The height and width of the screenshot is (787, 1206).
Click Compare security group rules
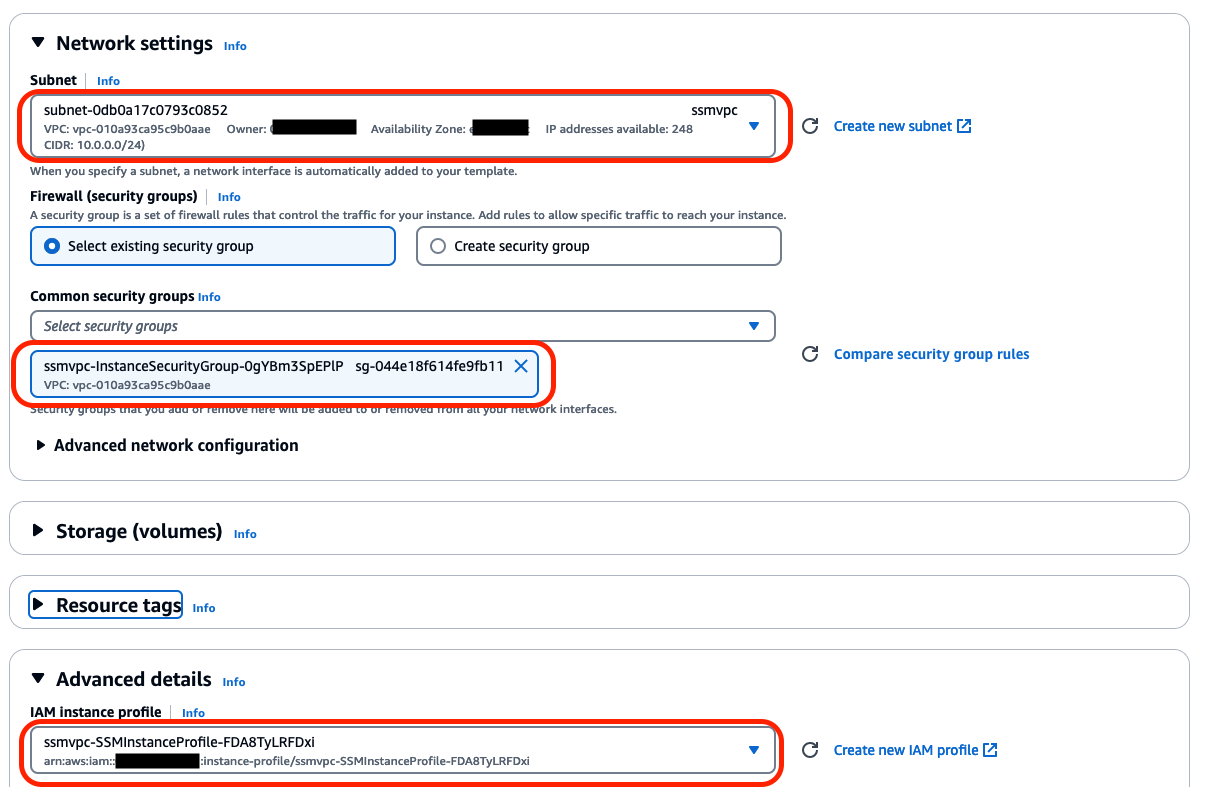click(931, 353)
